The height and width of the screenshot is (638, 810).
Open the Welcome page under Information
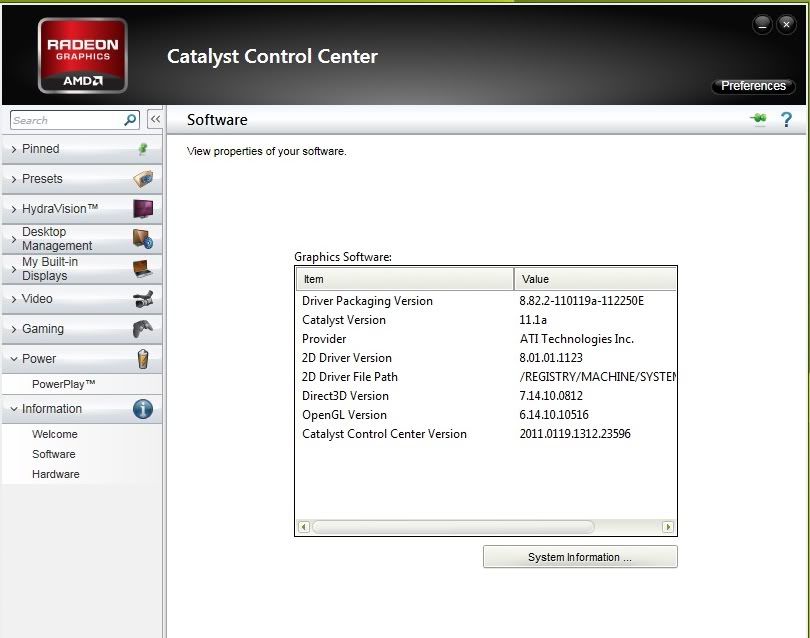click(55, 434)
